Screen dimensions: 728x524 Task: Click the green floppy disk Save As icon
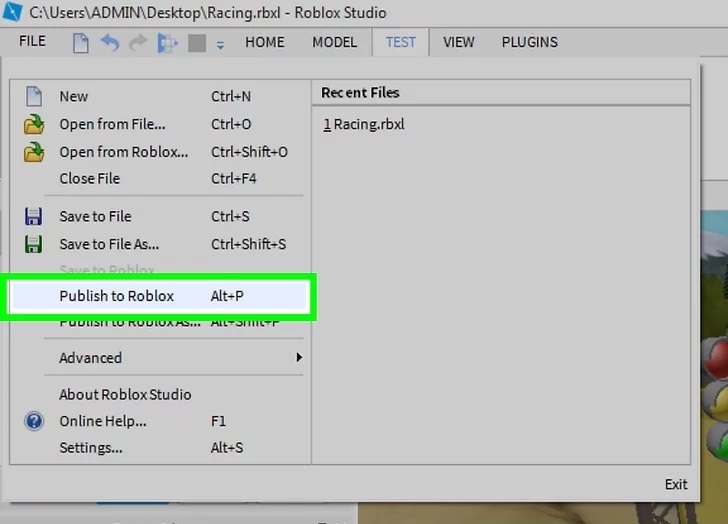(33, 244)
